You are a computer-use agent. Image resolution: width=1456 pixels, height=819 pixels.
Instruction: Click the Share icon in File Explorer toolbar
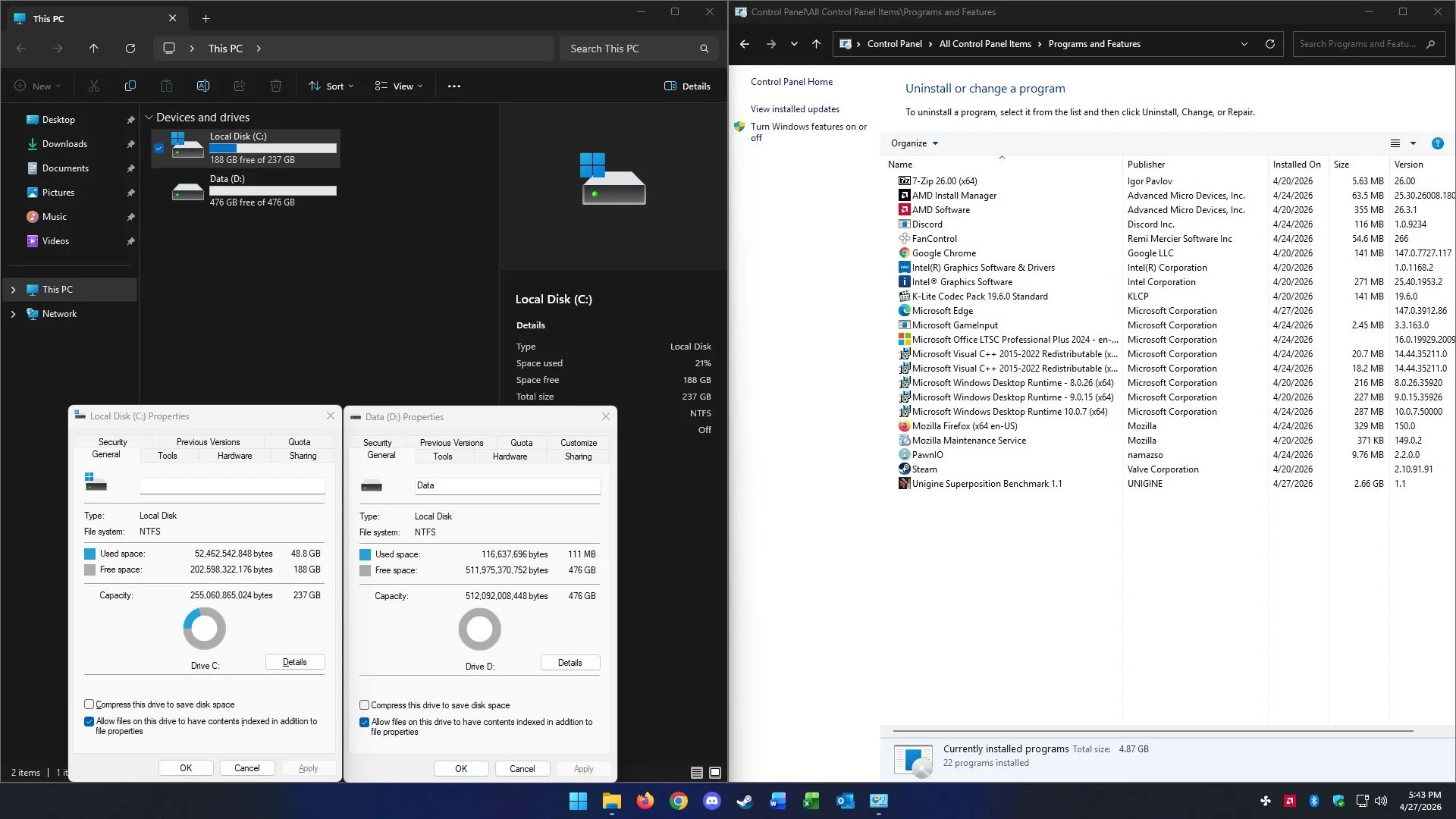click(x=240, y=86)
